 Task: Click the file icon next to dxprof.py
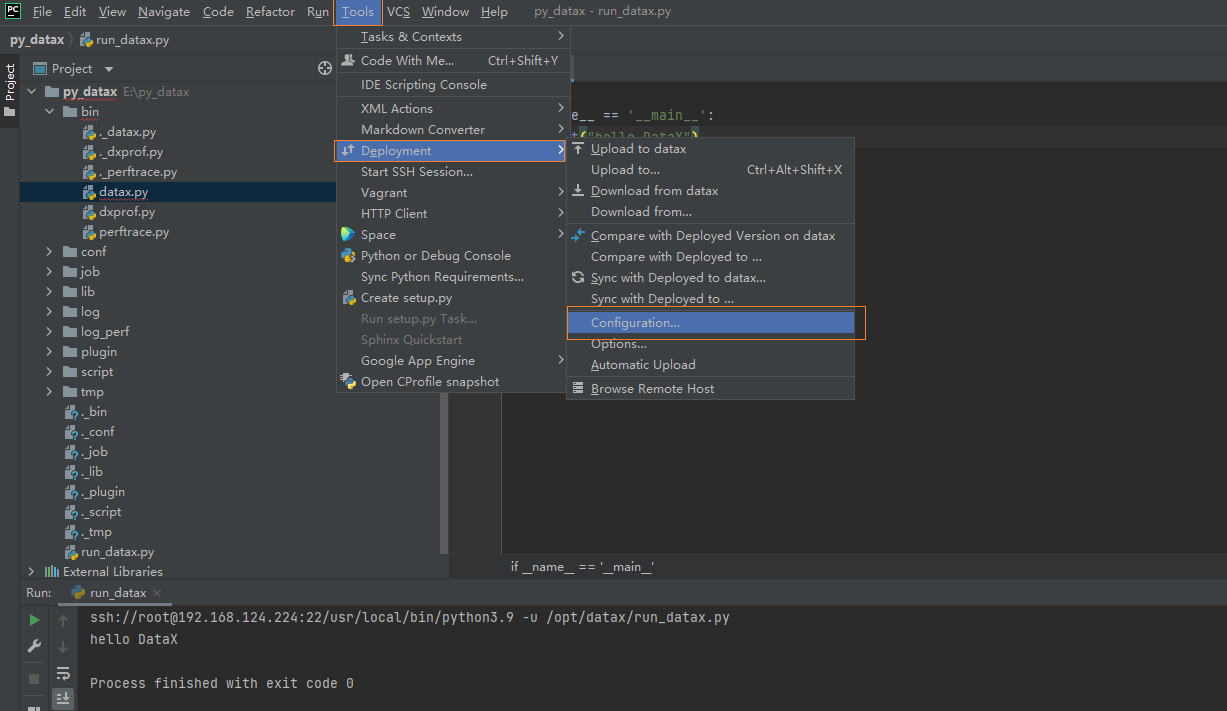(89, 212)
